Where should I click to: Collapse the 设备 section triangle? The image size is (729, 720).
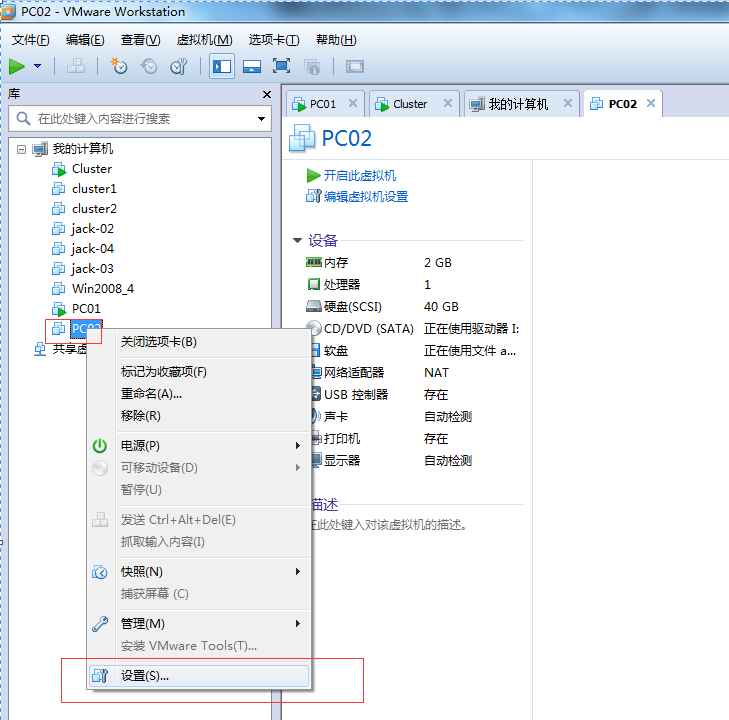(297, 241)
